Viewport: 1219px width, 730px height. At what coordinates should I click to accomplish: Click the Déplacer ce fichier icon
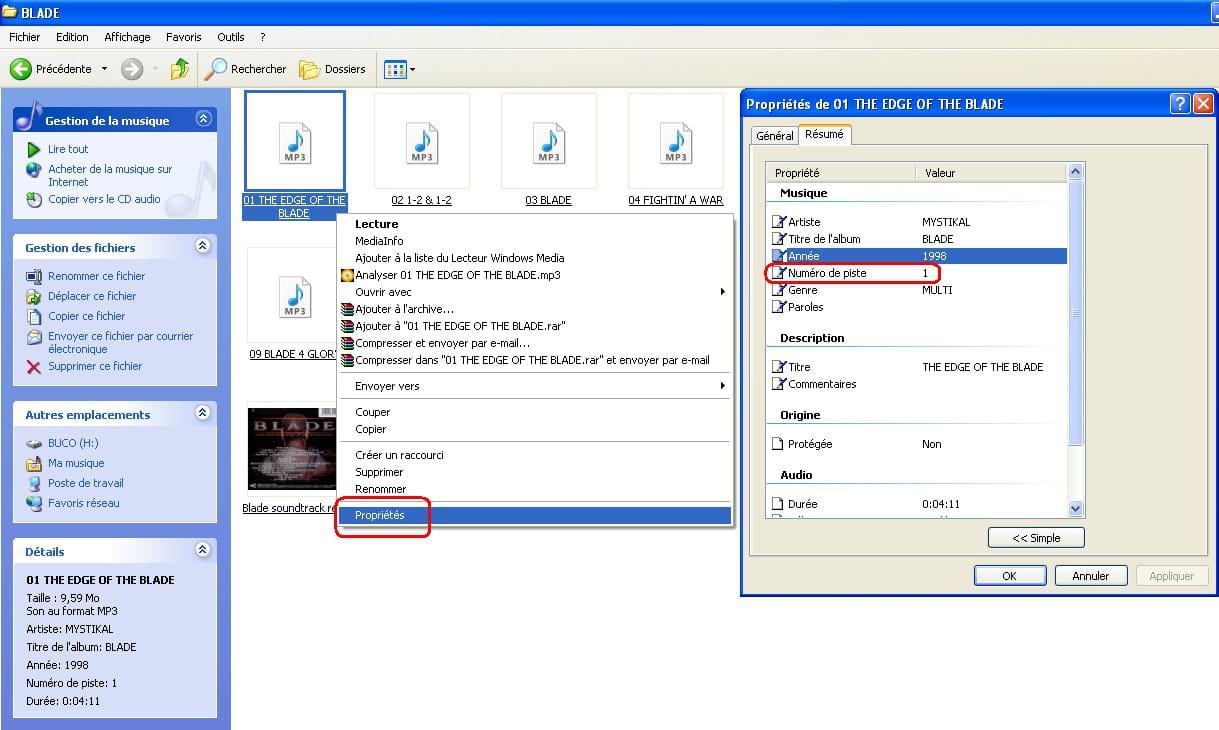34,296
